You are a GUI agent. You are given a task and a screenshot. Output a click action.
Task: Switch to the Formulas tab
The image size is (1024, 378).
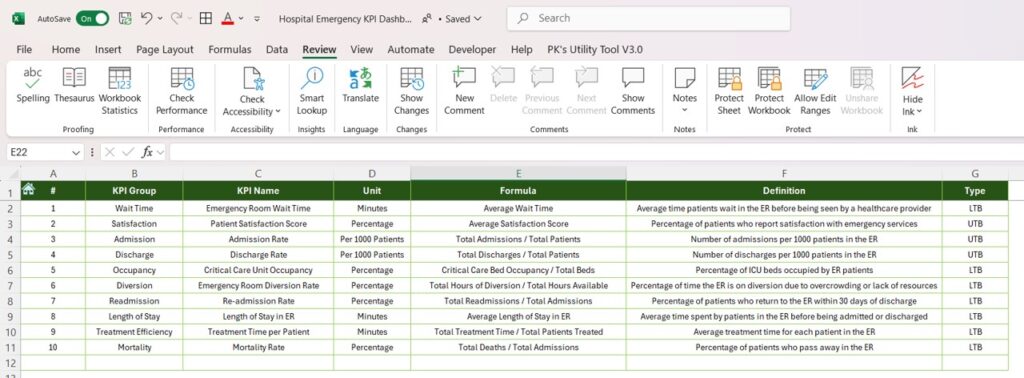point(230,49)
